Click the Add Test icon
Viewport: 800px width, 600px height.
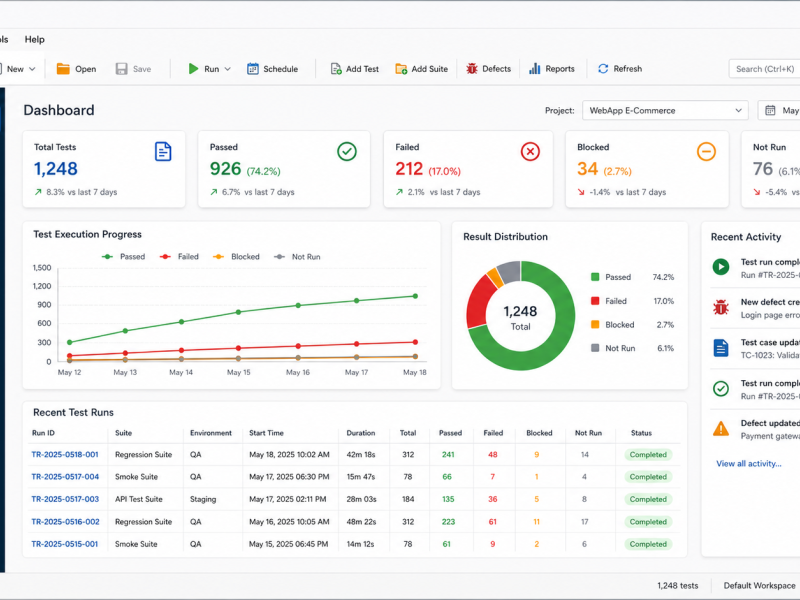point(336,69)
